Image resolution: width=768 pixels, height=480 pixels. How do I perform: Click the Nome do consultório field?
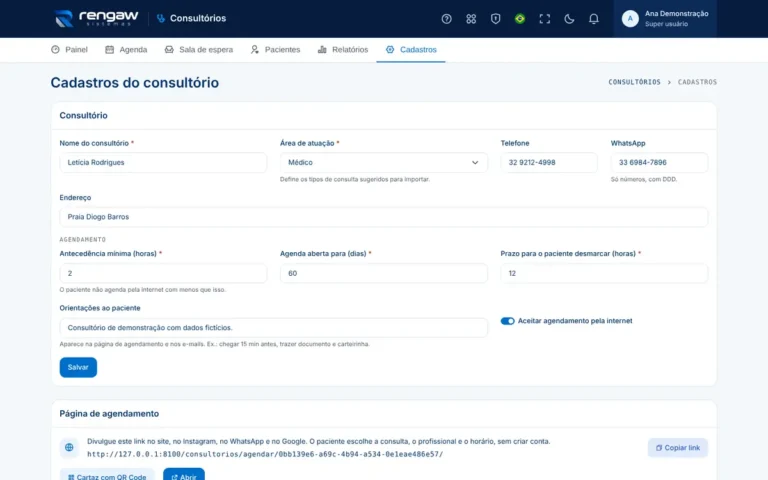(x=163, y=163)
